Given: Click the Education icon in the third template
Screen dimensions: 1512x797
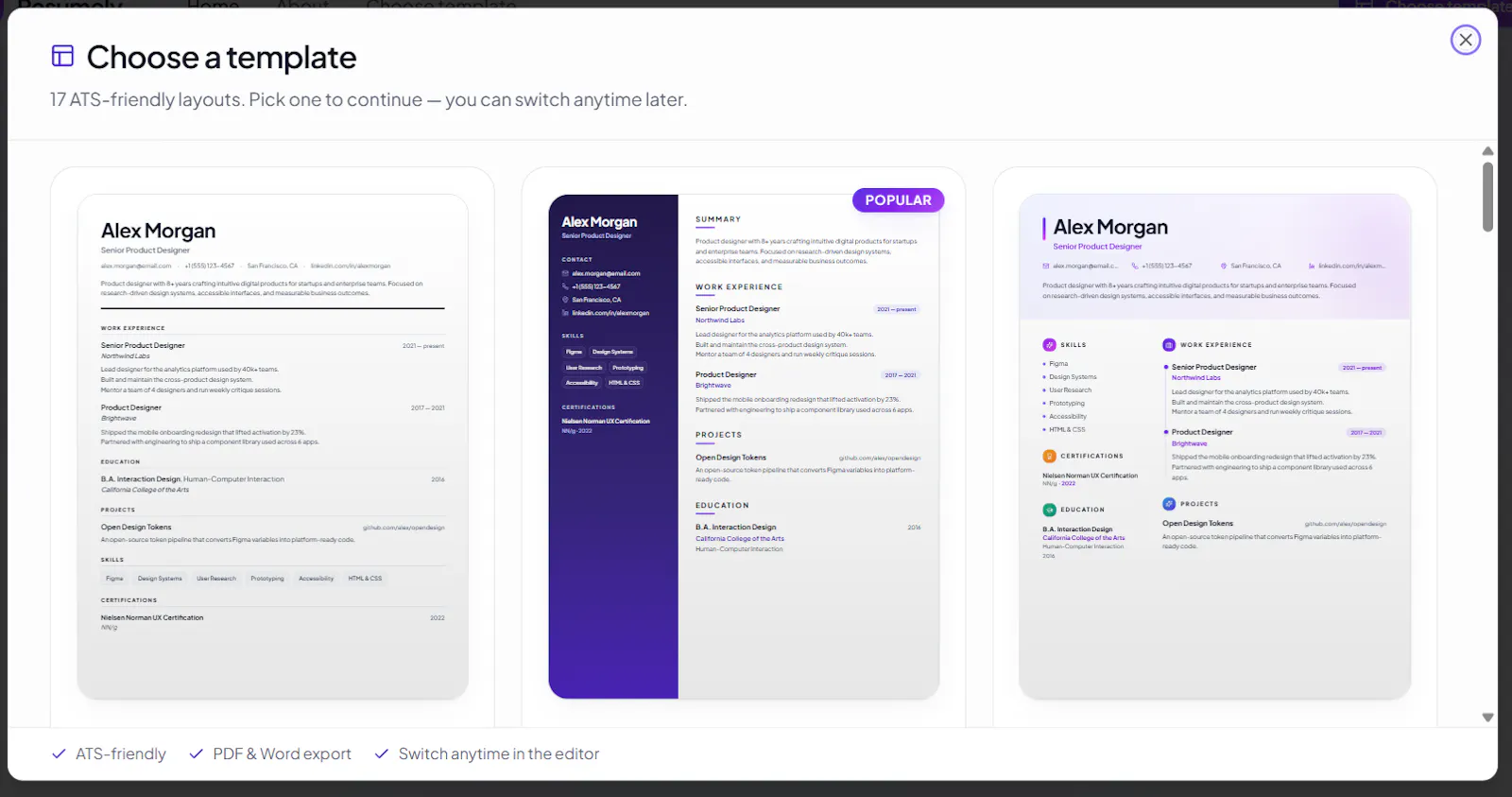Looking at the screenshot, I should [1049, 510].
